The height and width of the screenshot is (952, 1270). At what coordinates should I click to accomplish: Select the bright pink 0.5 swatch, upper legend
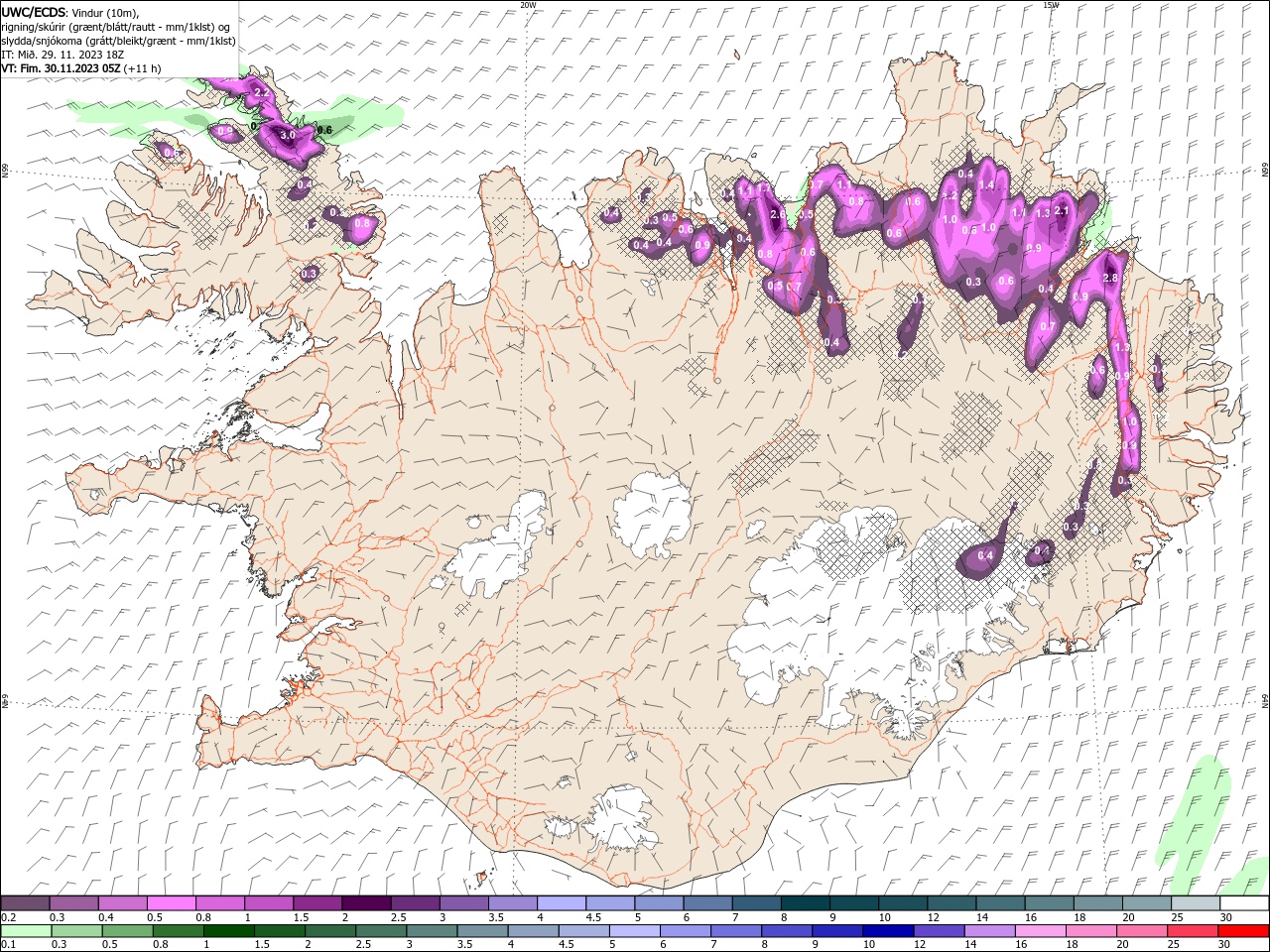tap(172, 903)
